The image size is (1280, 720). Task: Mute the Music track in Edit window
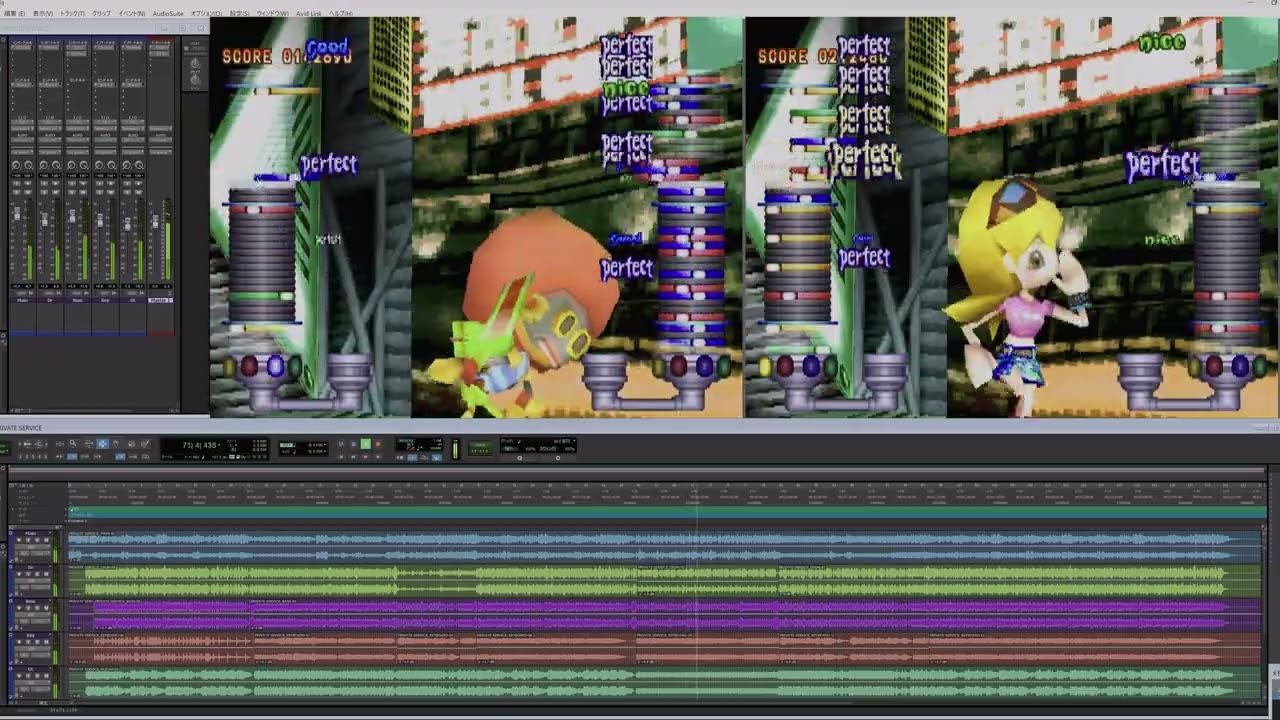[44, 540]
